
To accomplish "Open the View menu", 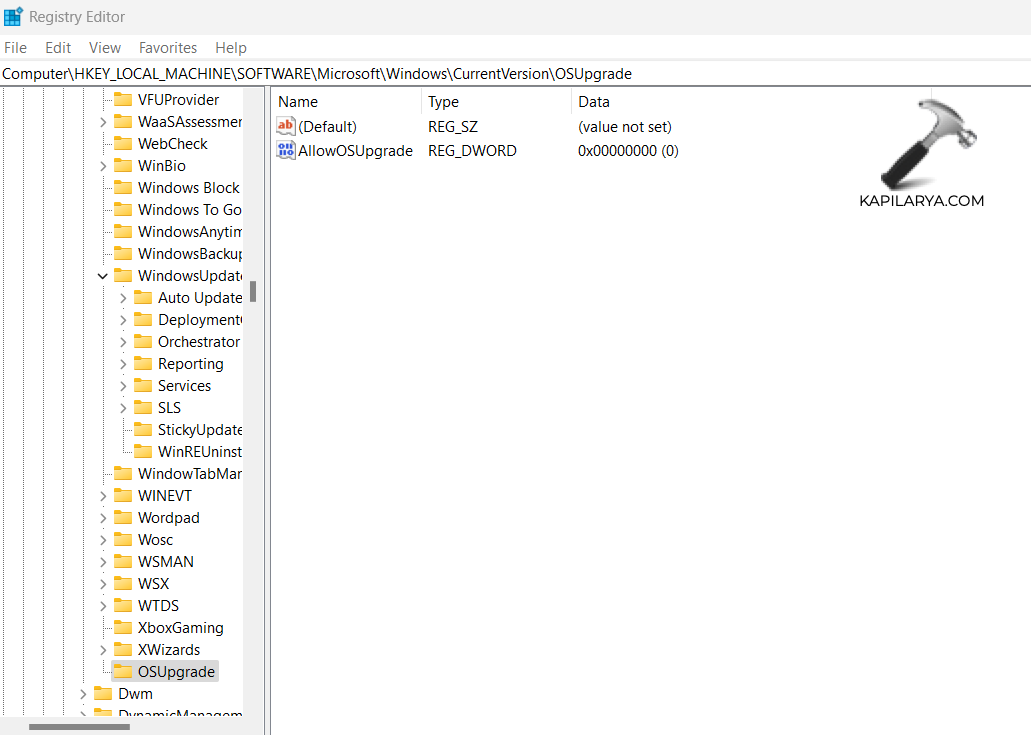I will (x=105, y=47).
